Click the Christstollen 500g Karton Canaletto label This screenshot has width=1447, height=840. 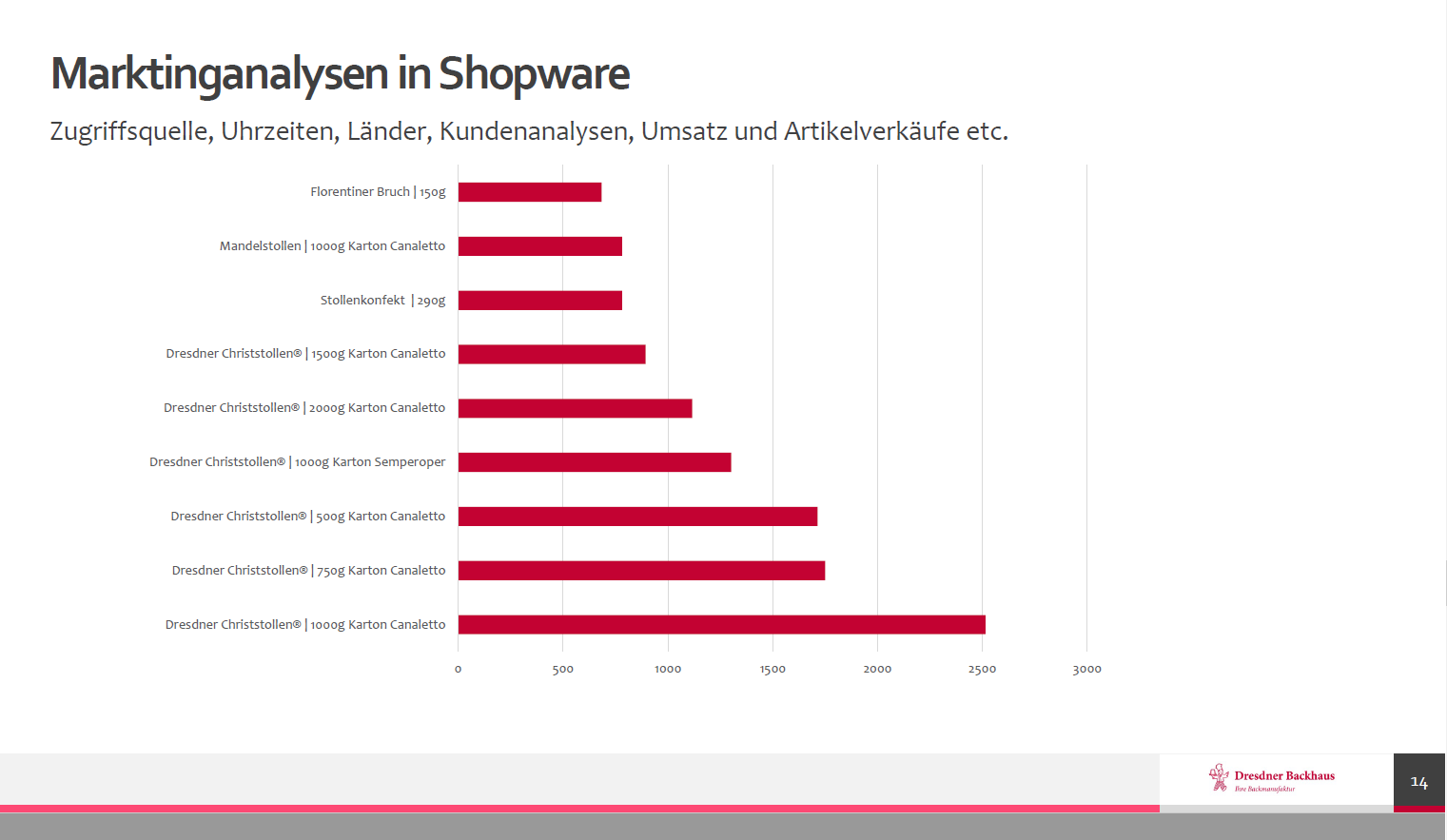[308, 517]
